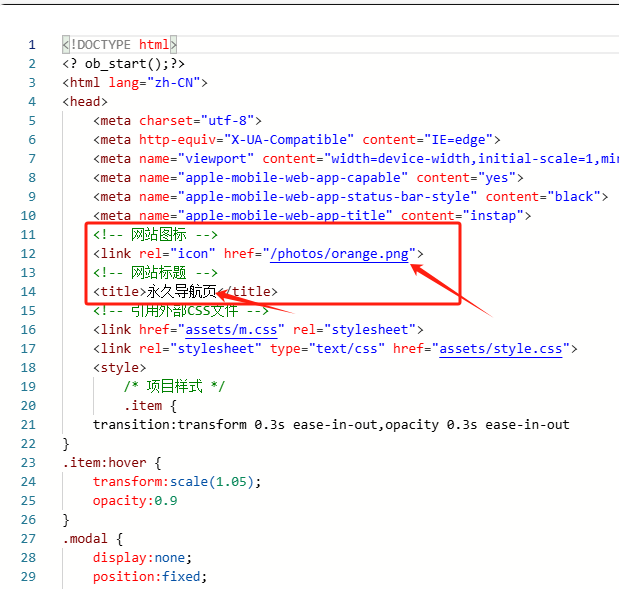Place cursor in title text 永久导航页
Viewport: 619px width, 589px height.
[x=181, y=292]
